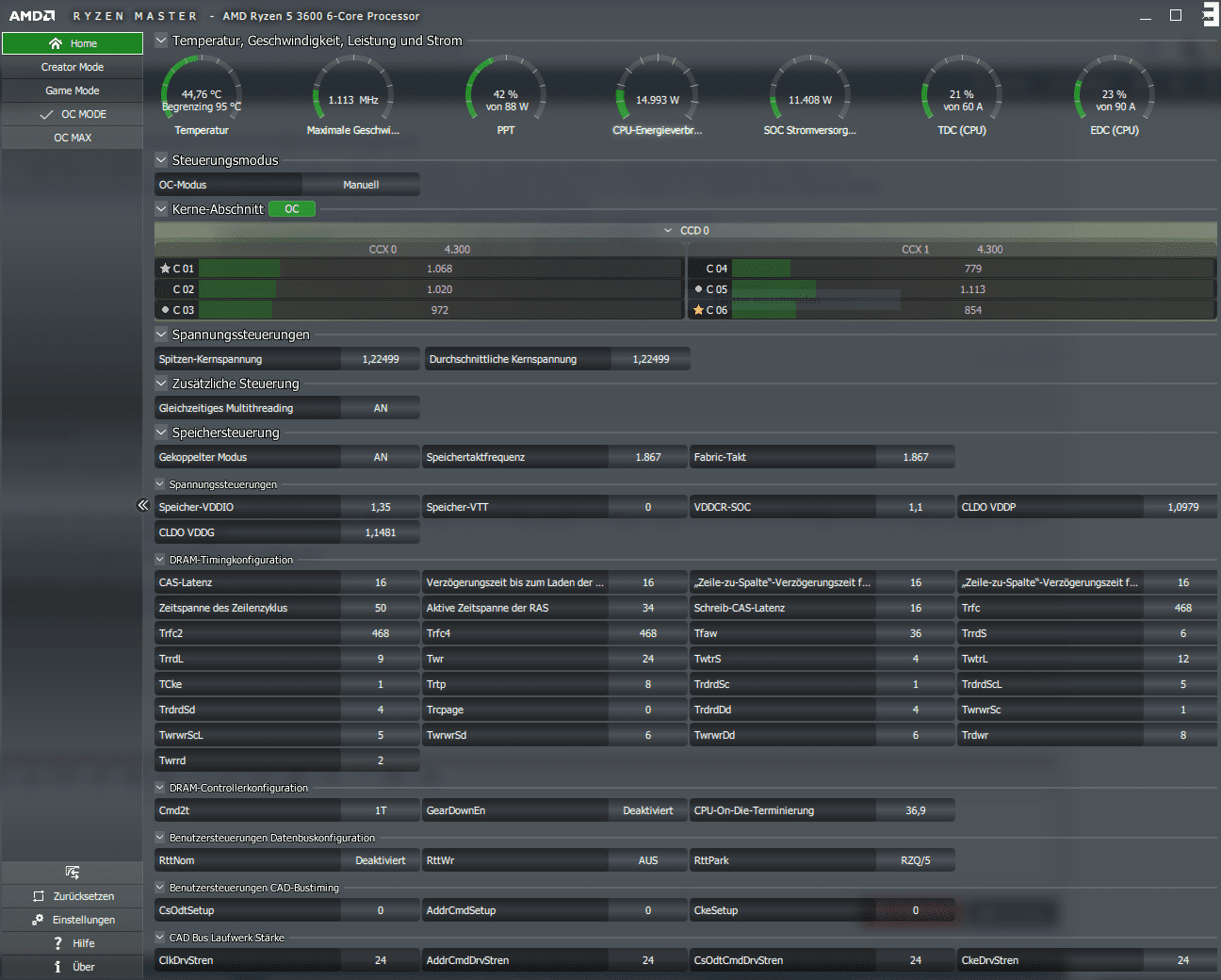Click the CCX 1 4.300 speed value

coord(990,250)
